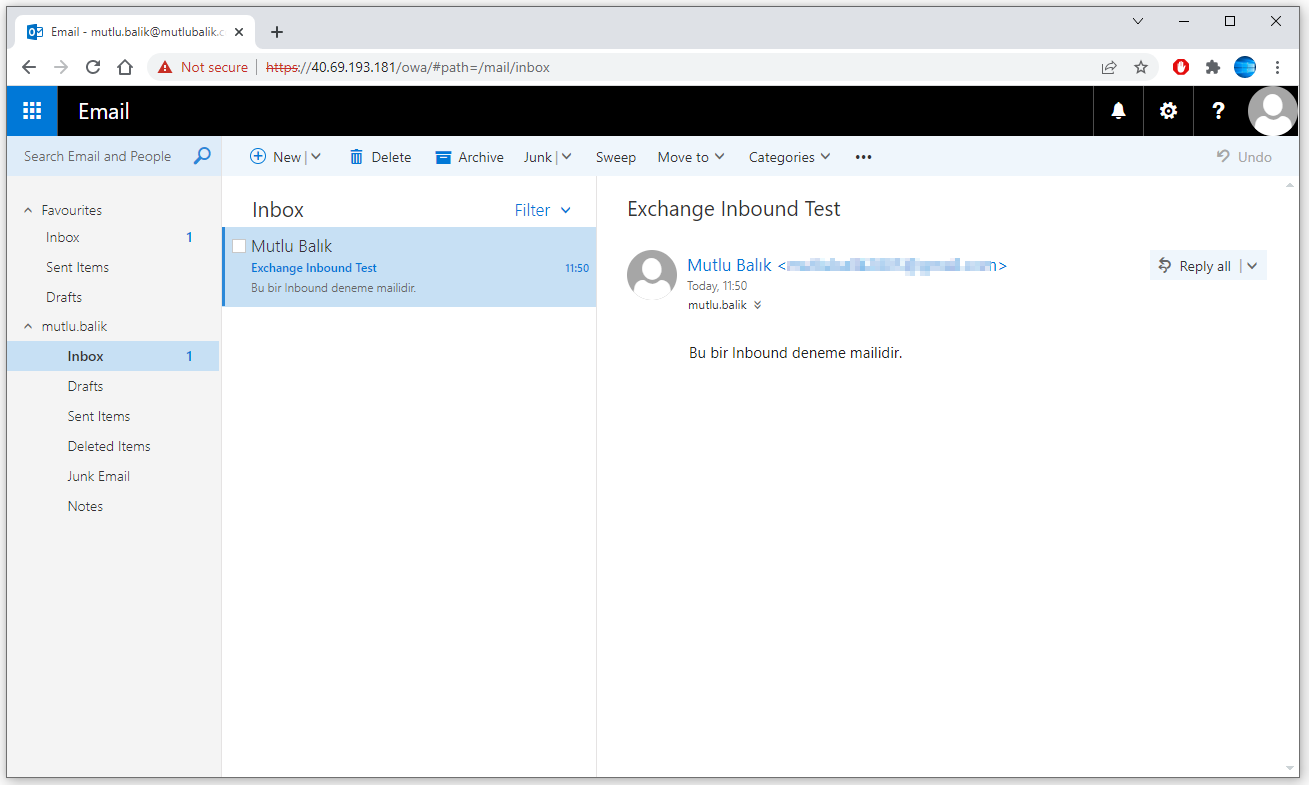Expand the Reply all options arrow
This screenshot has height=785, width=1309.
(x=1252, y=266)
